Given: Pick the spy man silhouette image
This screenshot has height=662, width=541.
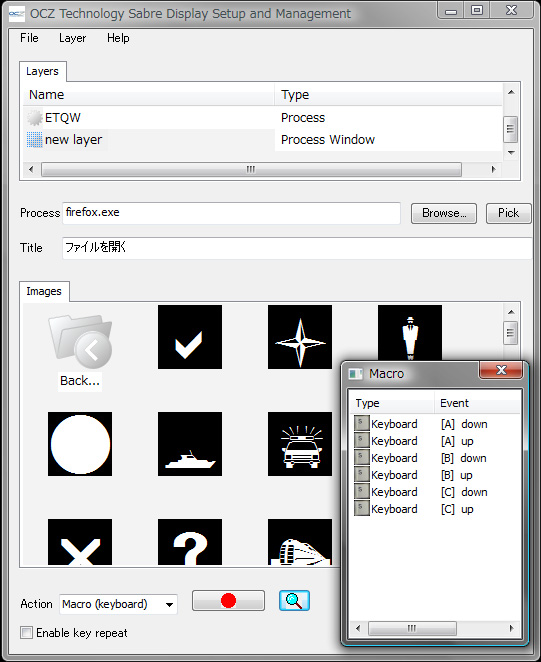Looking at the screenshot, I should click(x=410, y=333).
